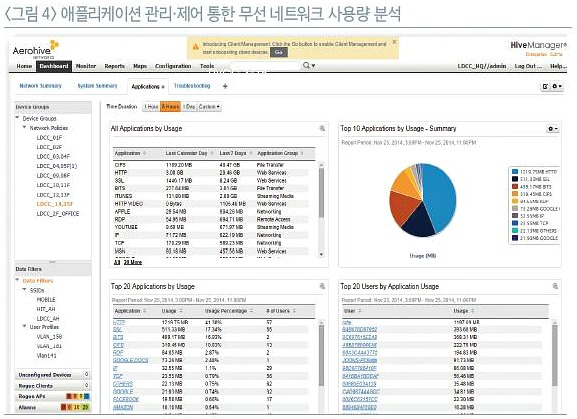Set time duration to 8 Hours
Image resolution: width=577 pixels, height=419 pixels.
point(170,107)
